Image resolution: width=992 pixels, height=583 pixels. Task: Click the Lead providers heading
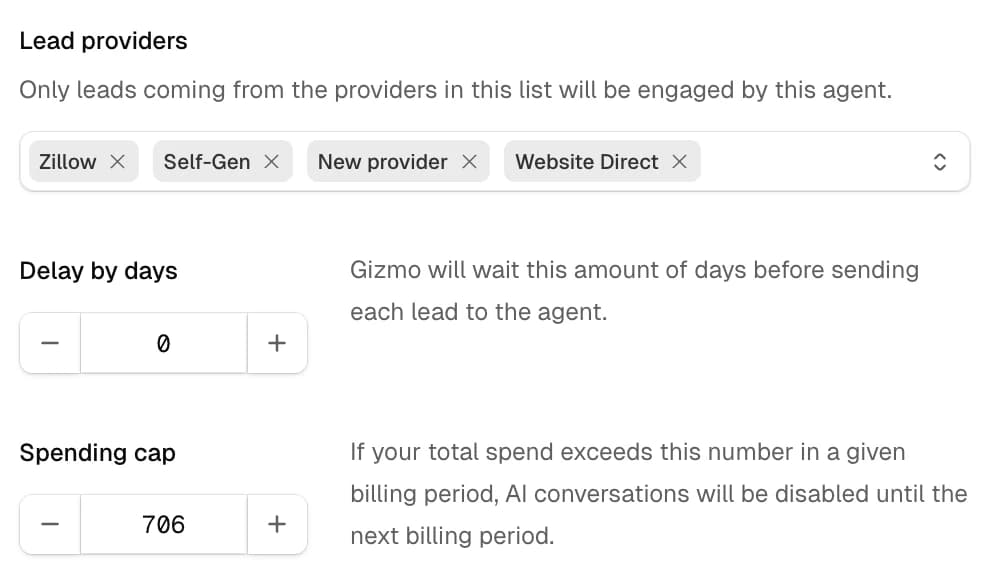coord(104,41)
